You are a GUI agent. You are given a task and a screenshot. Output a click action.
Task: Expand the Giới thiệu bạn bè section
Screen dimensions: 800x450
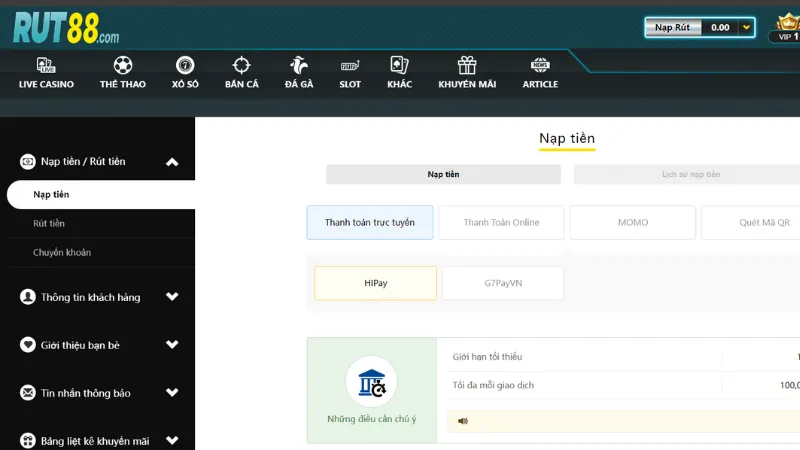(172, 344)
